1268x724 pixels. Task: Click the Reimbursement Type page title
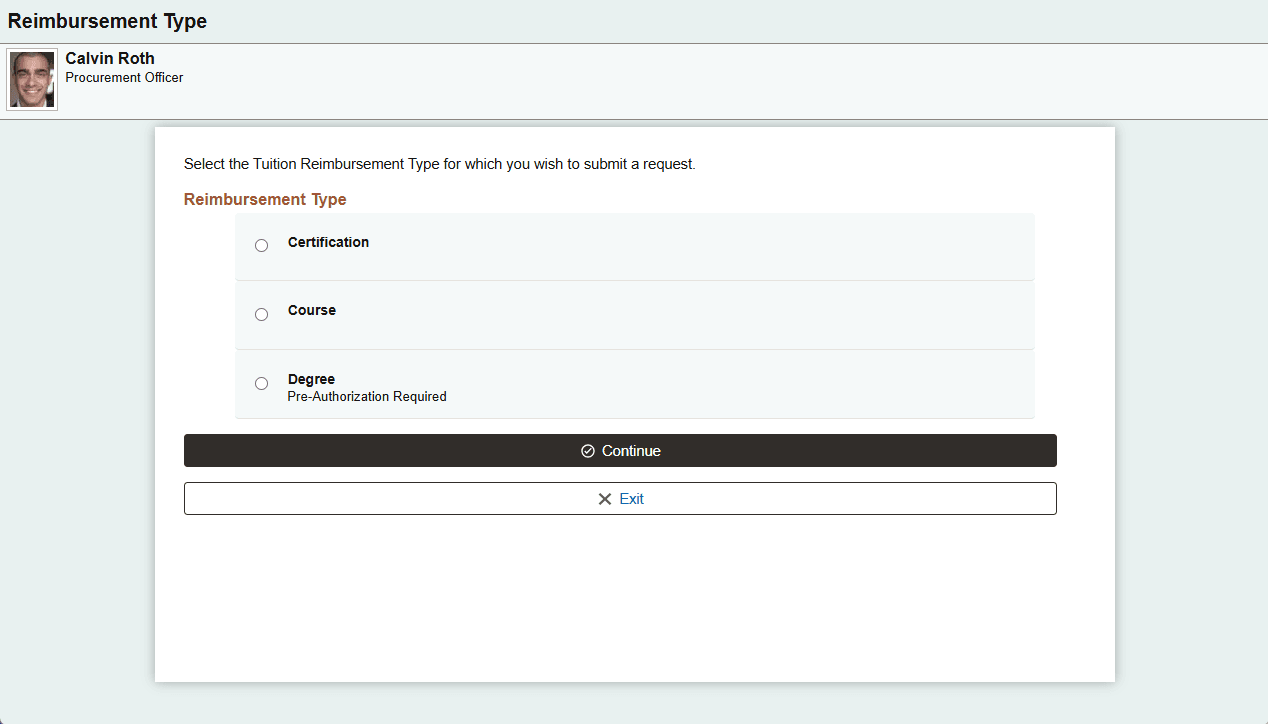[106, 20]
